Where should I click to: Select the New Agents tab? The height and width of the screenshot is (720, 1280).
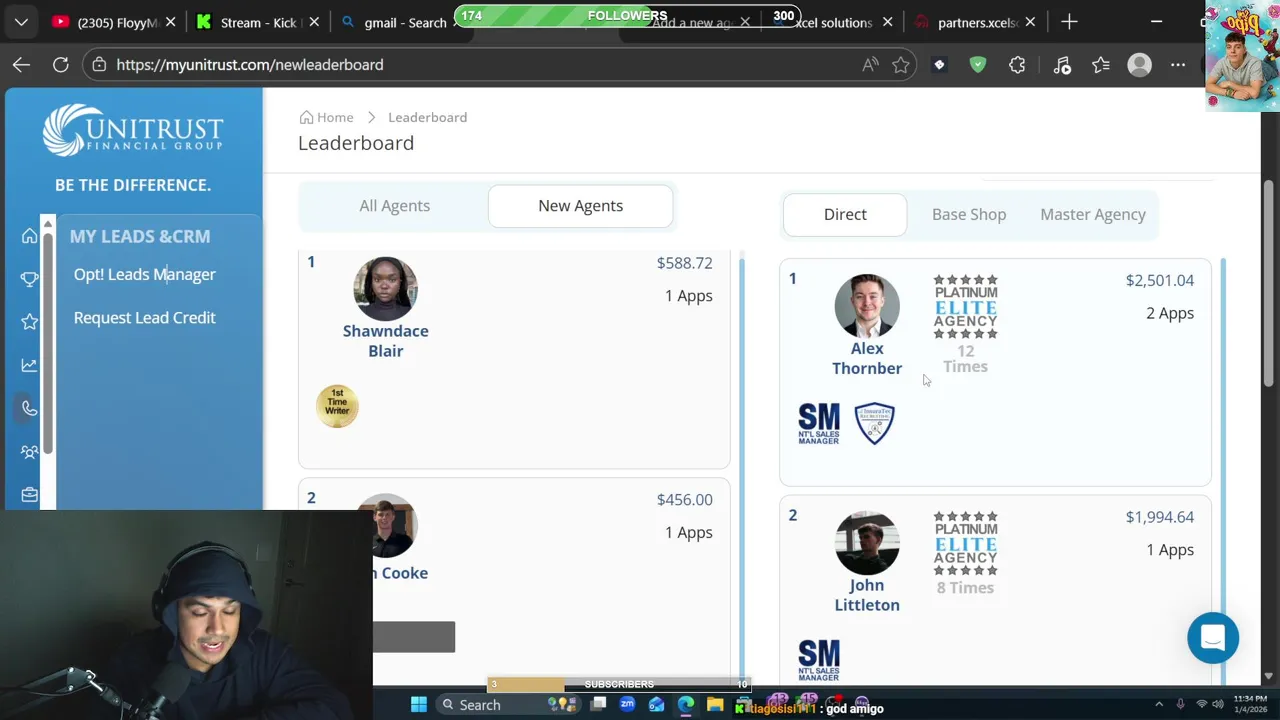(x=580, y=206)
